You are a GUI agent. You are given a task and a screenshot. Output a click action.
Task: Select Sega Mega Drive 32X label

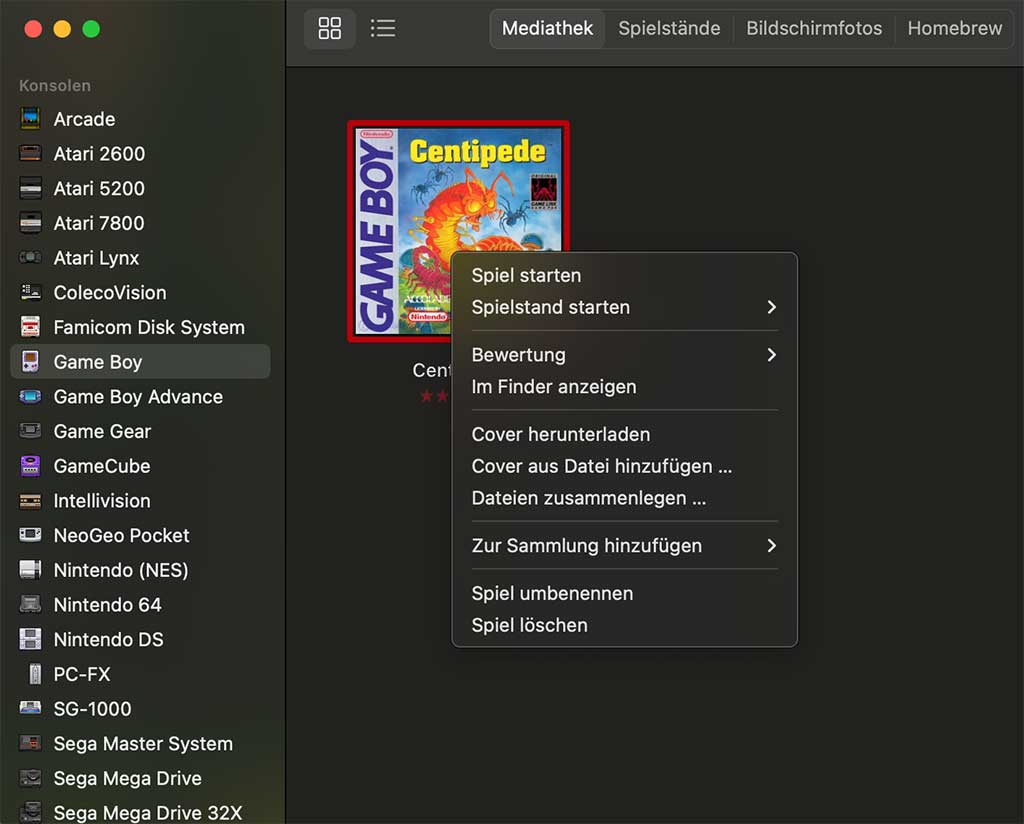(x=148, y=812)
